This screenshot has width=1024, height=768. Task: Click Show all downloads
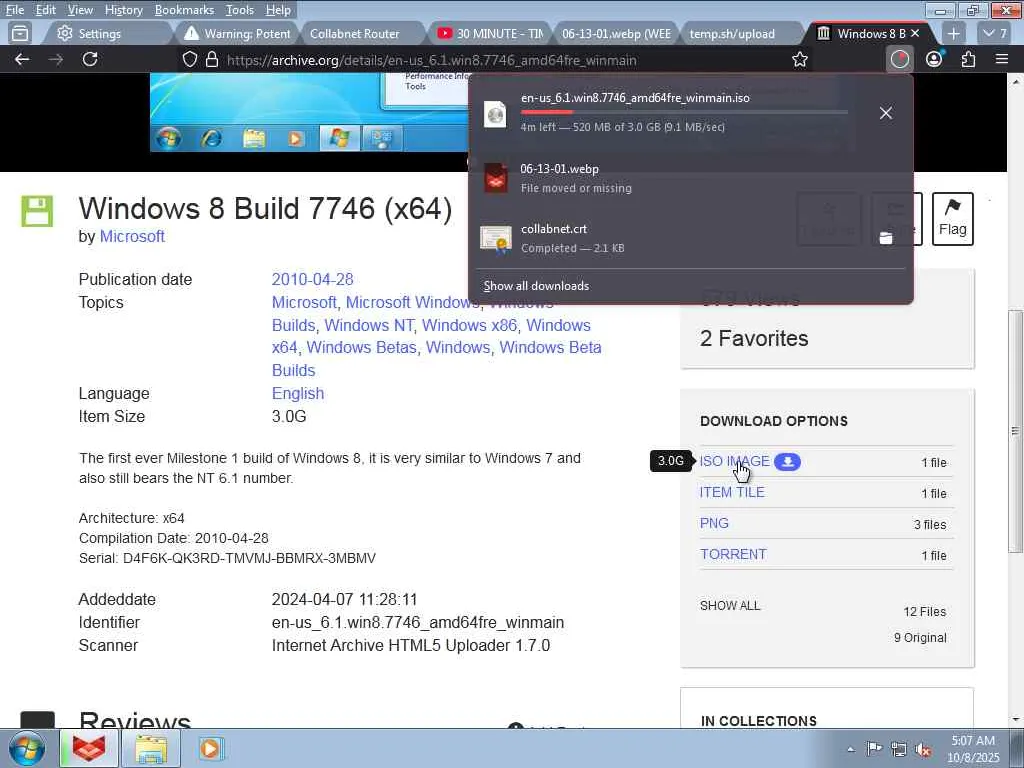point(536,286)
